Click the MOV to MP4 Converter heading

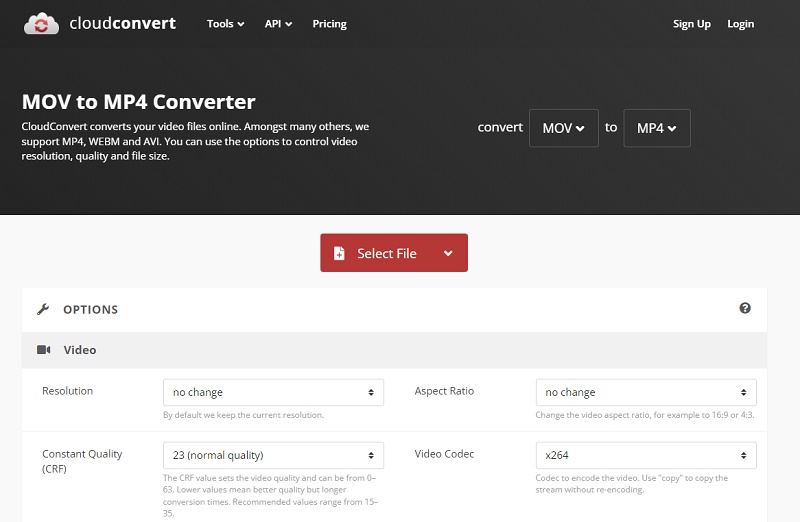(138, 102)
